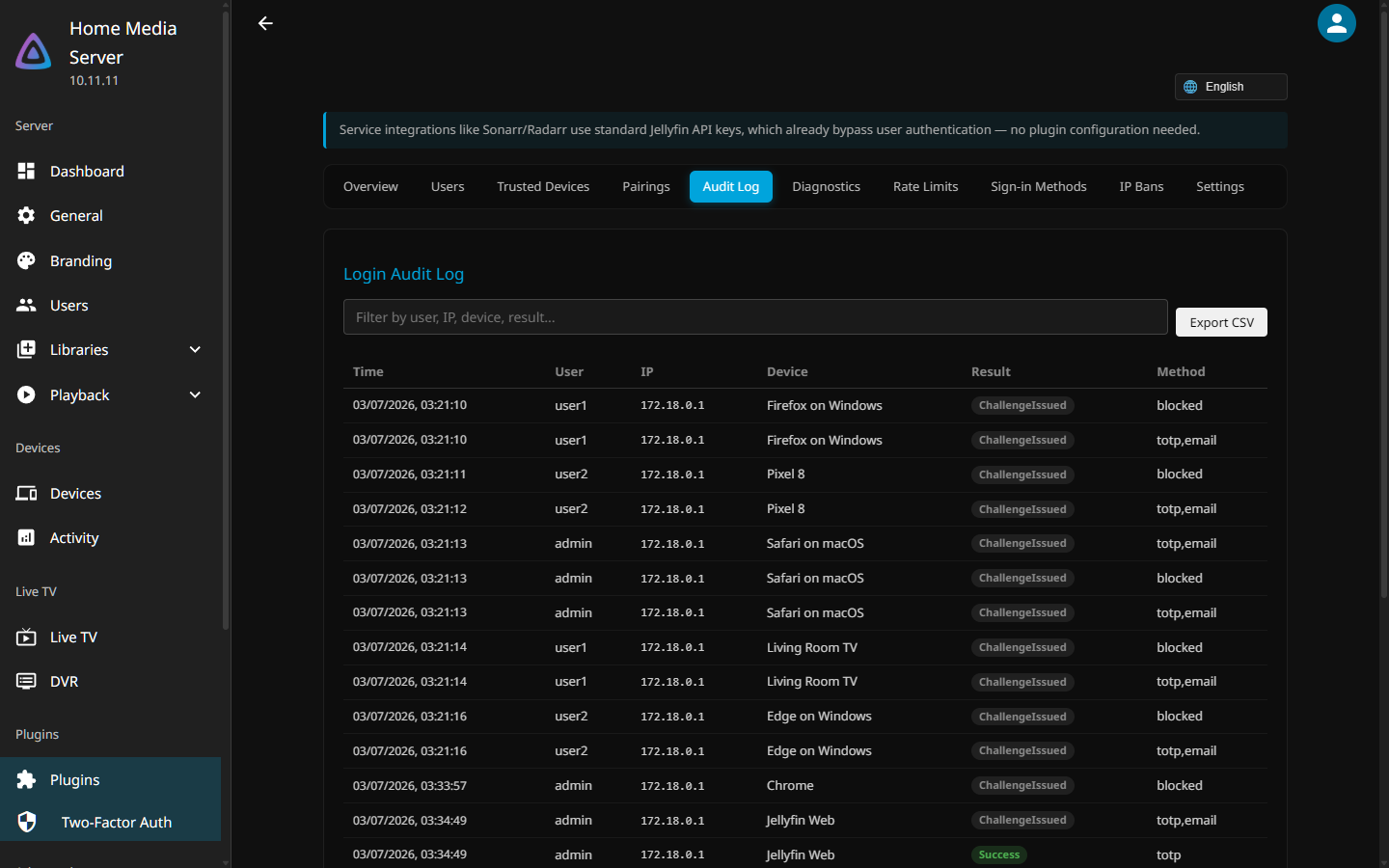Open Activity in the sidebar
The image size is (1389, 868).
click(x=110, y=537)
